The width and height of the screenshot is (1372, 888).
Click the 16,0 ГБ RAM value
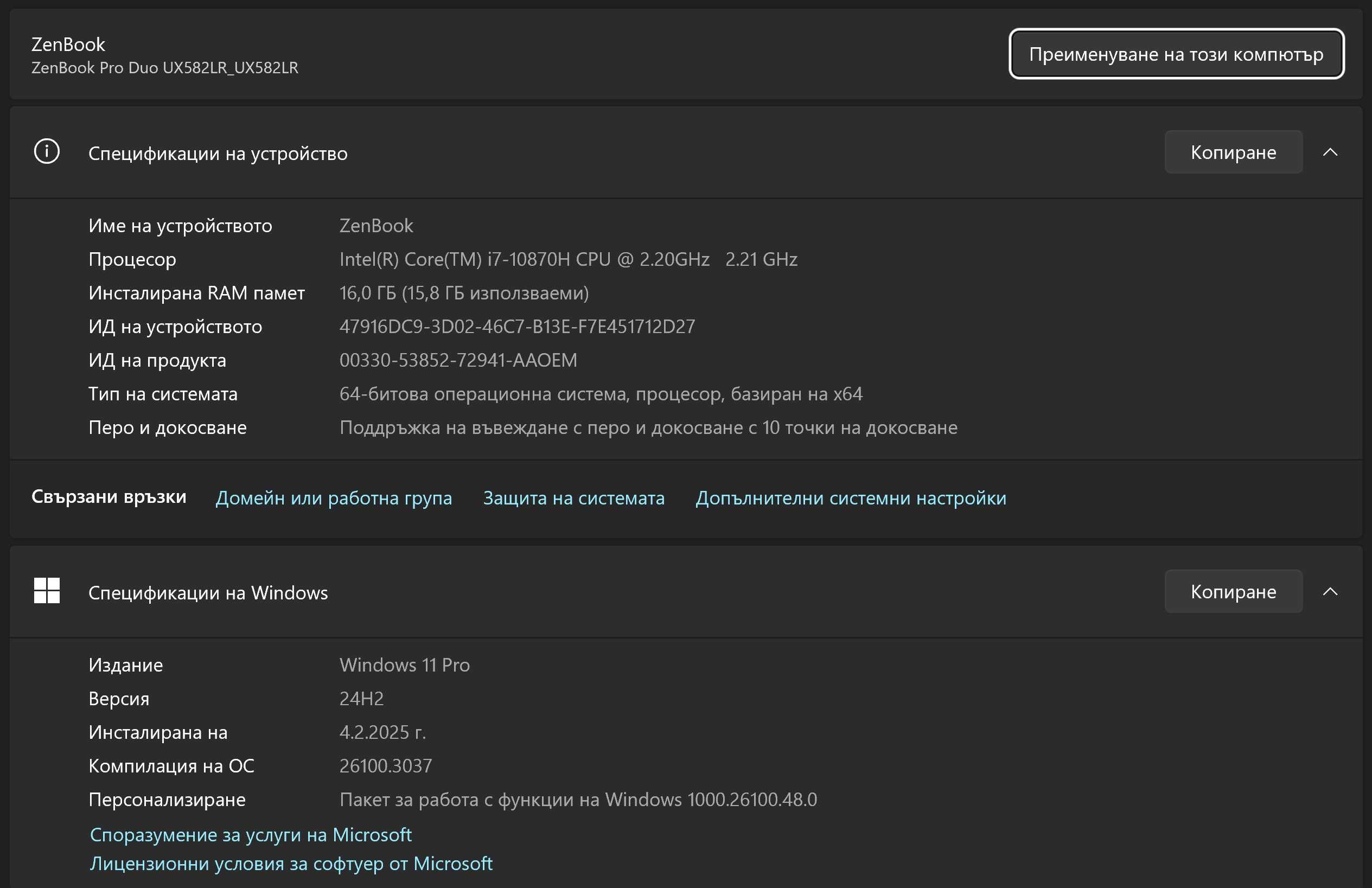[464, 293]
